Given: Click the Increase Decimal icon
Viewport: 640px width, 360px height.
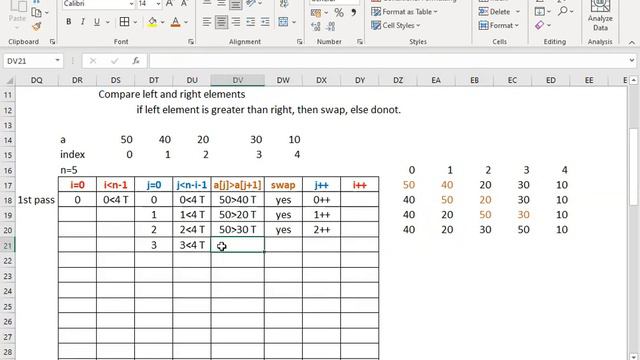Looking at the screenshot, I should 316,27.
